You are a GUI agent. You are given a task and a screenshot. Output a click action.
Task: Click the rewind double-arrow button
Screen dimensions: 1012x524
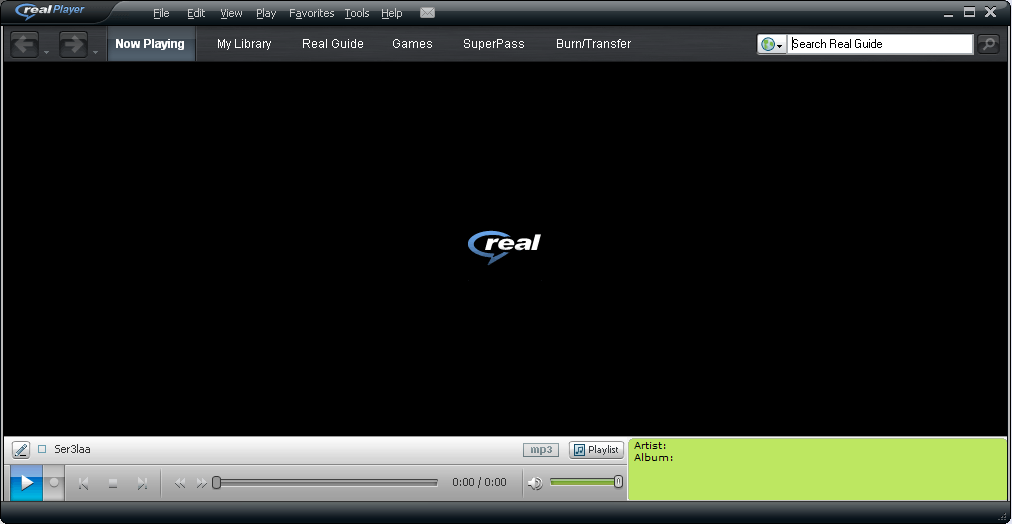[x=180, y=483]
